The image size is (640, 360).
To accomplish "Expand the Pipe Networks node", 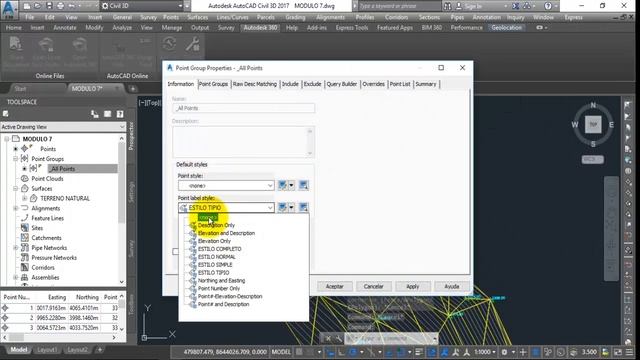I will (x=16, y=248).
